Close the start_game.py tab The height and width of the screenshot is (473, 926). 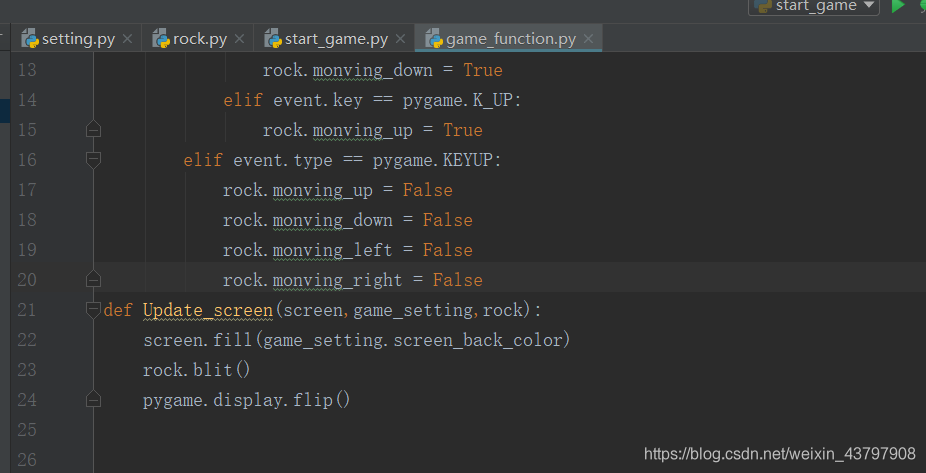400,39
